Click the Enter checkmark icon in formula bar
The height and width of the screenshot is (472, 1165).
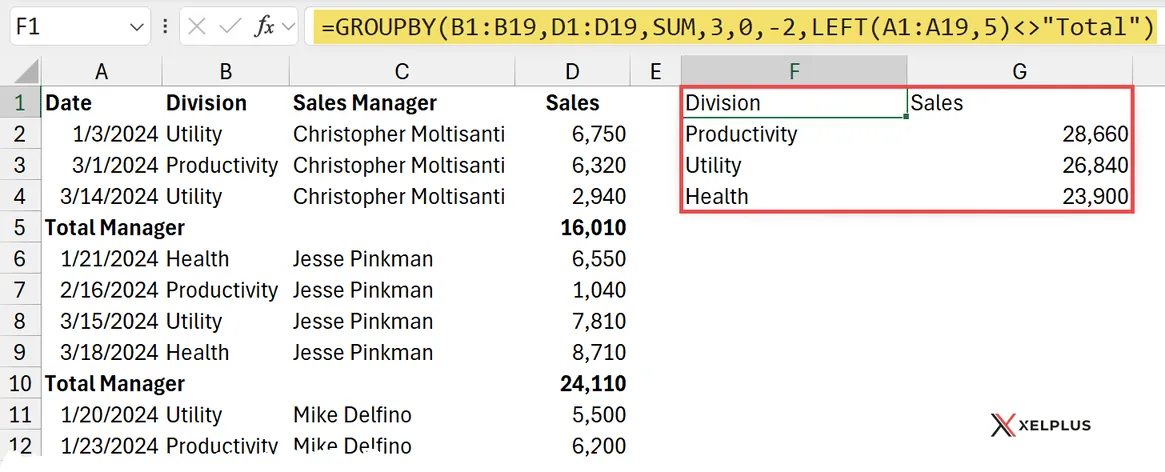pyautogui.click(x=230, y=27)
